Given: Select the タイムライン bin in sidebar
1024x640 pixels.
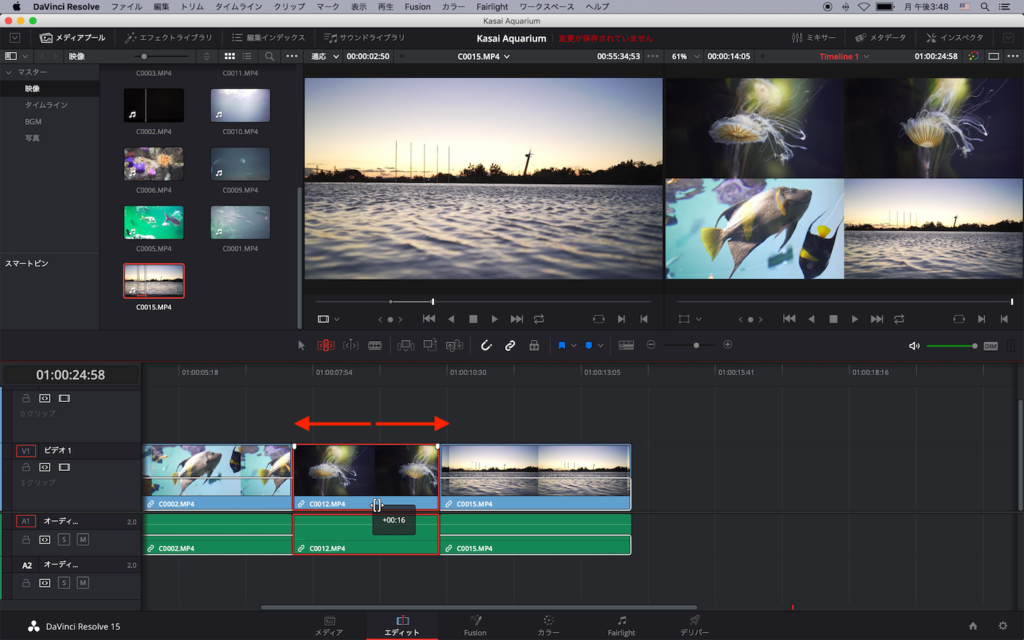Looking at the screenshot, I should tap(46, 105).
